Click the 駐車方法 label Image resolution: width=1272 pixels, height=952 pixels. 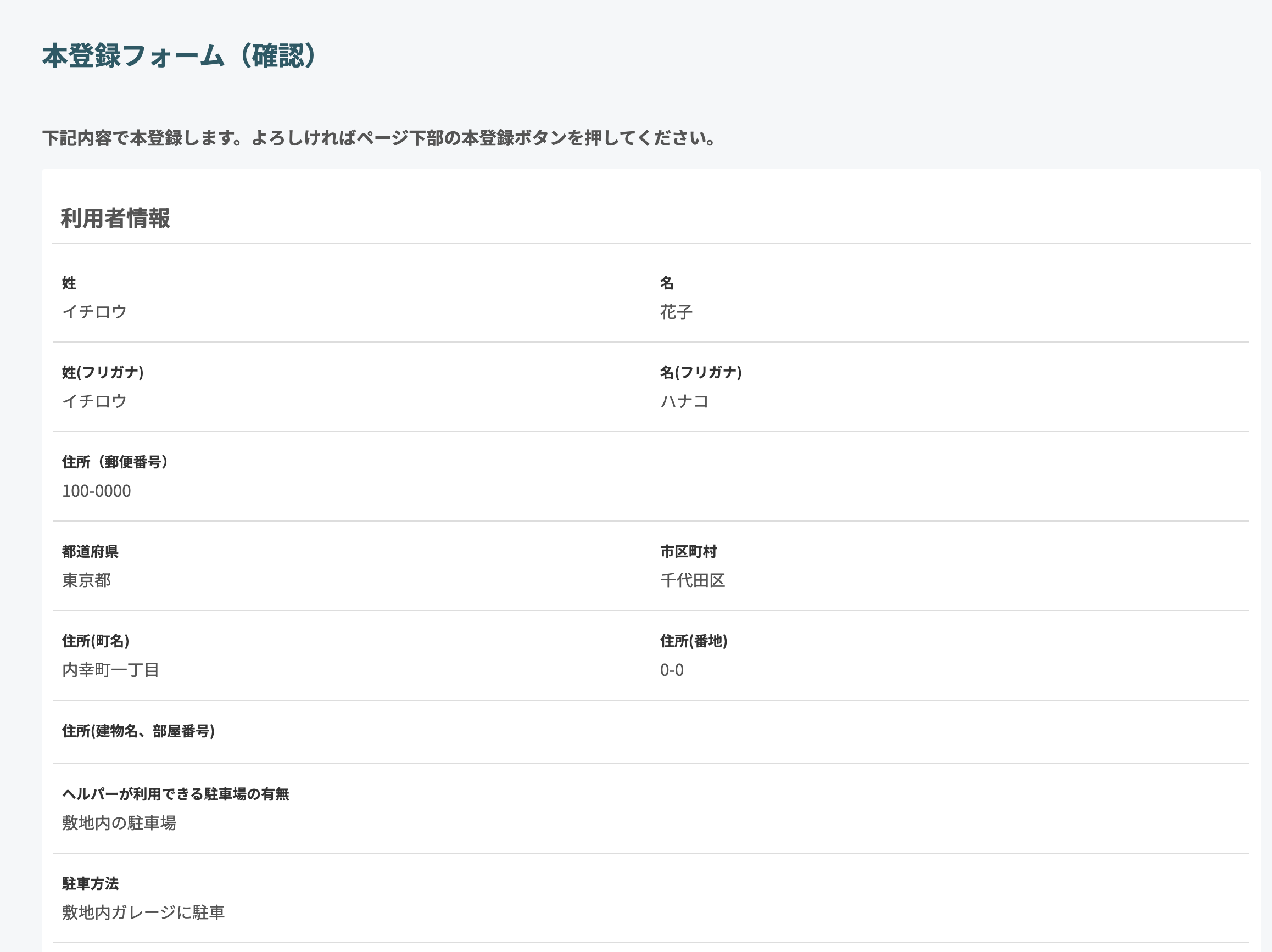(x=90, y=883)
